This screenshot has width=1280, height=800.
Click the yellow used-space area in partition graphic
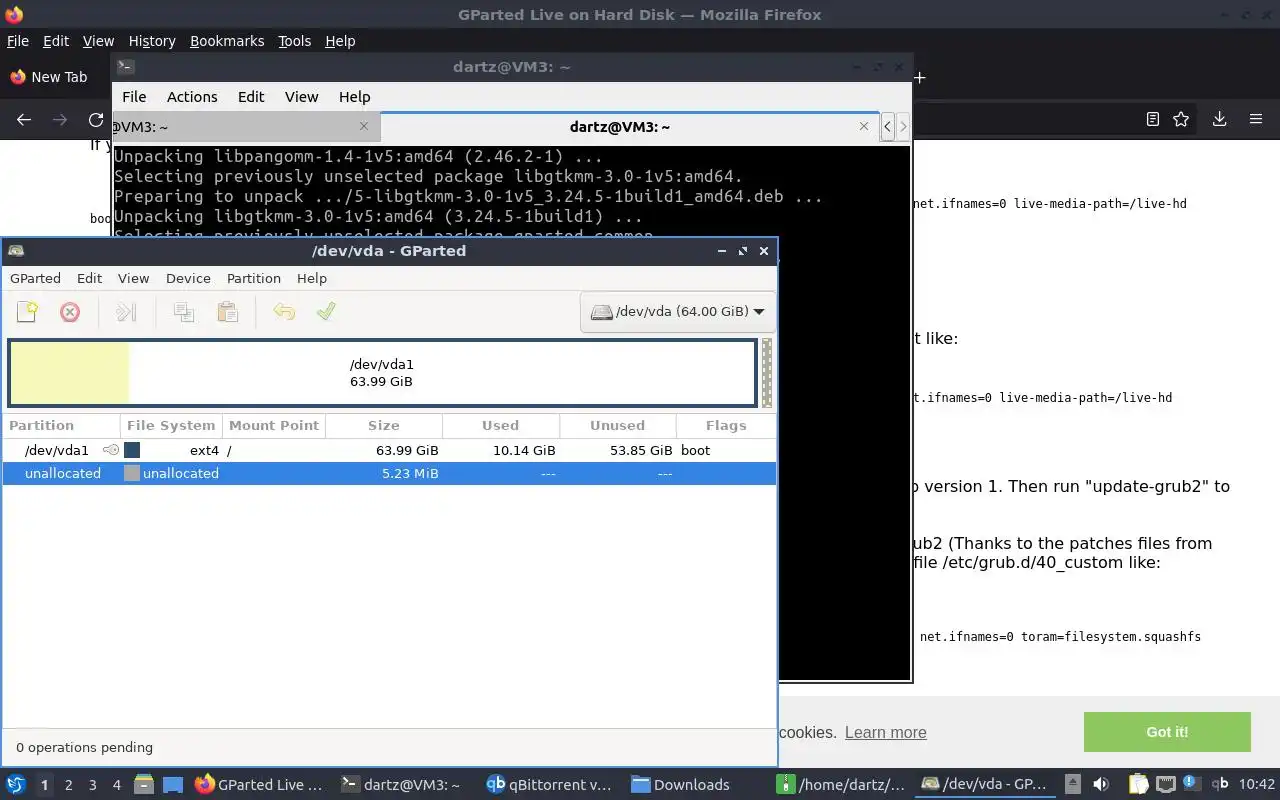(x=70, y=373)
